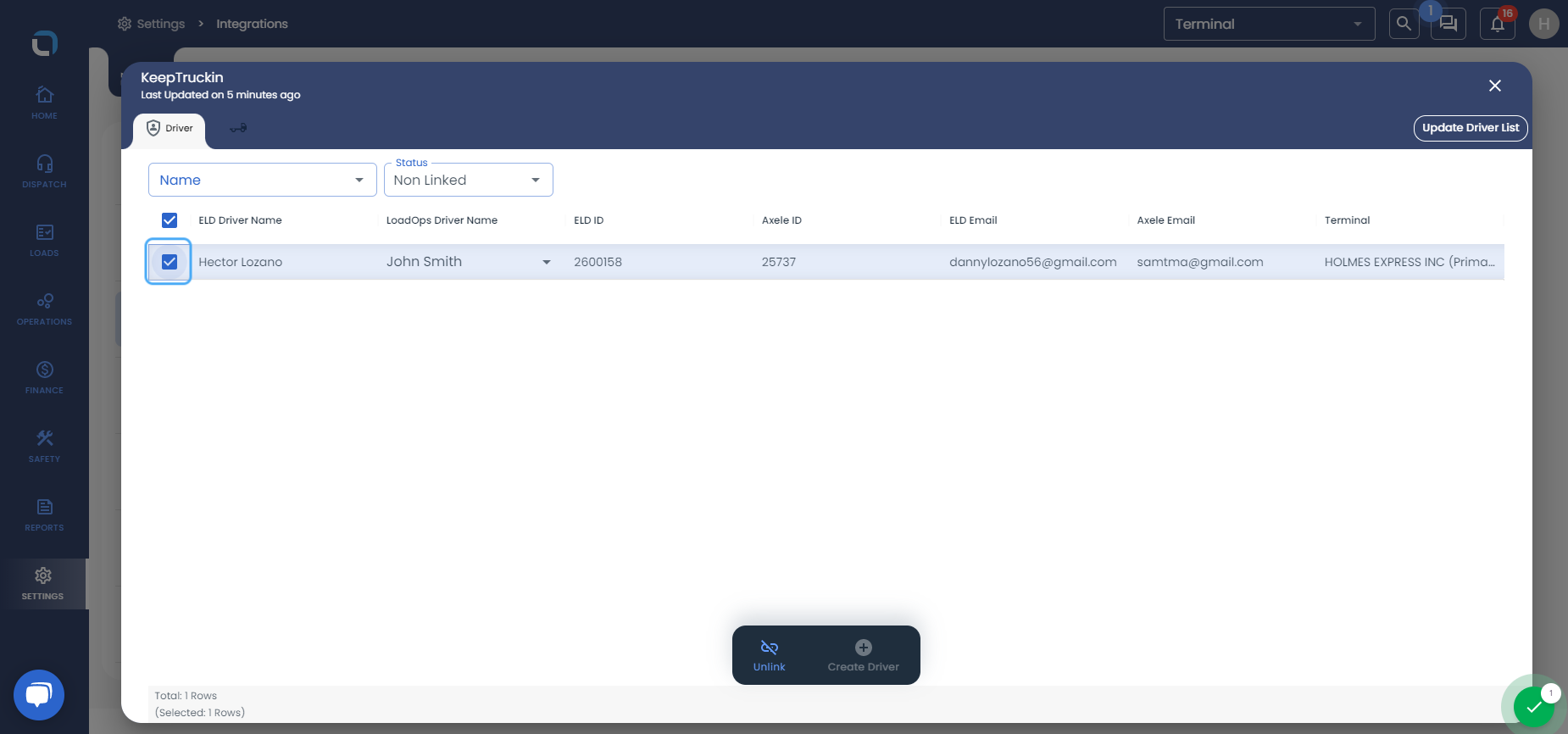Close the KeepTruckin dialog
This screenshot has width=1568, height=734.
point(1495,86)
